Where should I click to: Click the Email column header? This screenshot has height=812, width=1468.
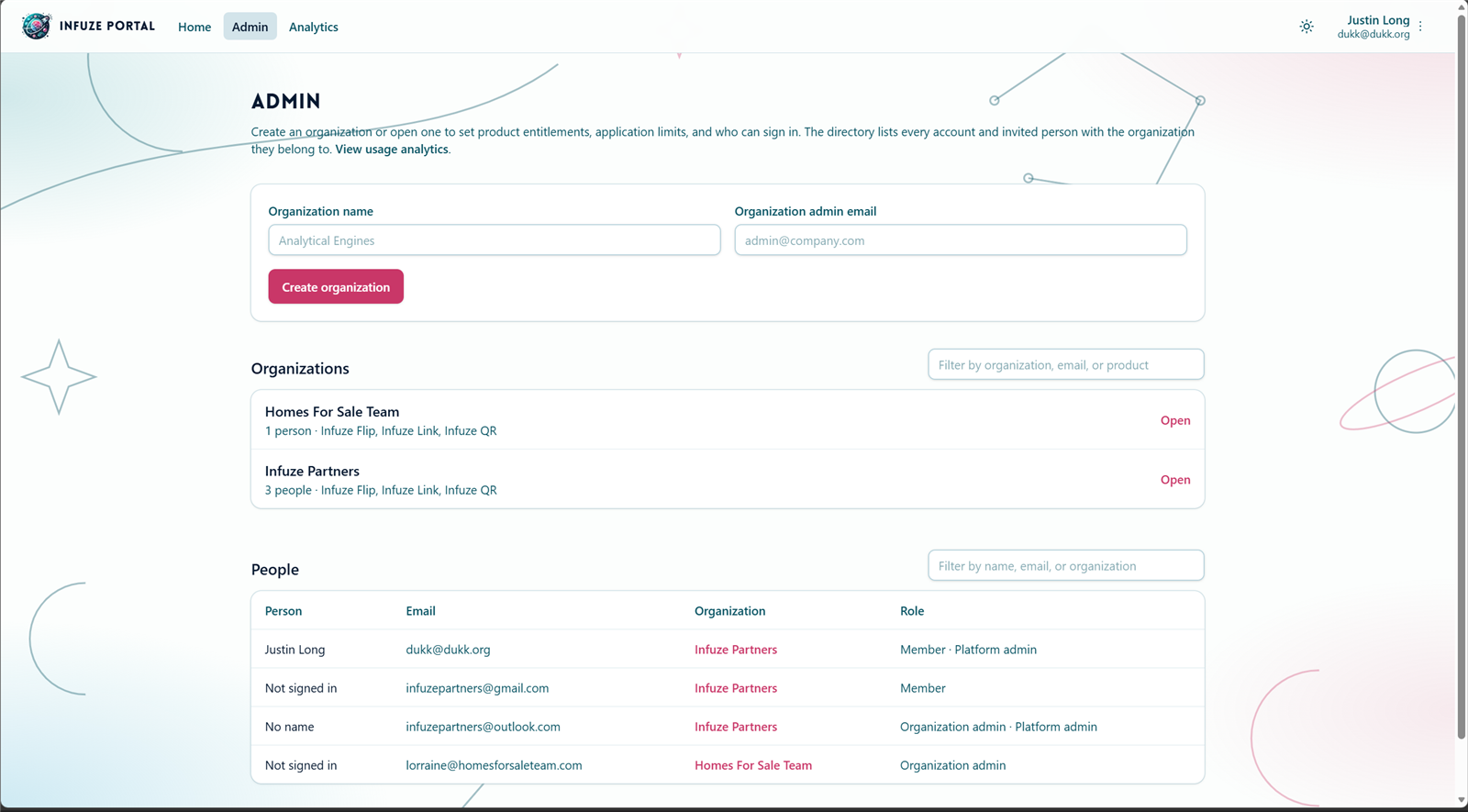pos(420,611)
